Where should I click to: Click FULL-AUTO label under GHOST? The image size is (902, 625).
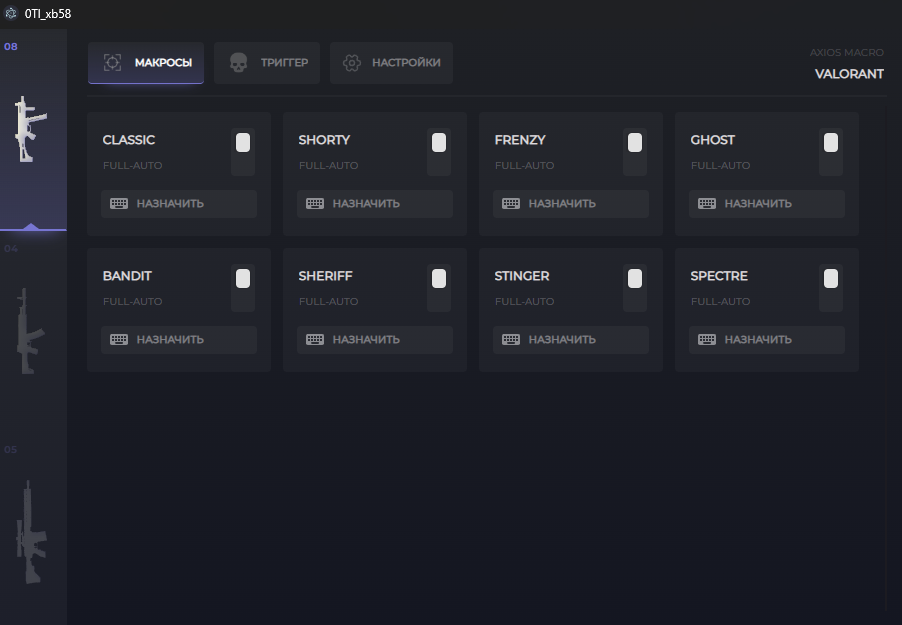(x=720, y=166)
